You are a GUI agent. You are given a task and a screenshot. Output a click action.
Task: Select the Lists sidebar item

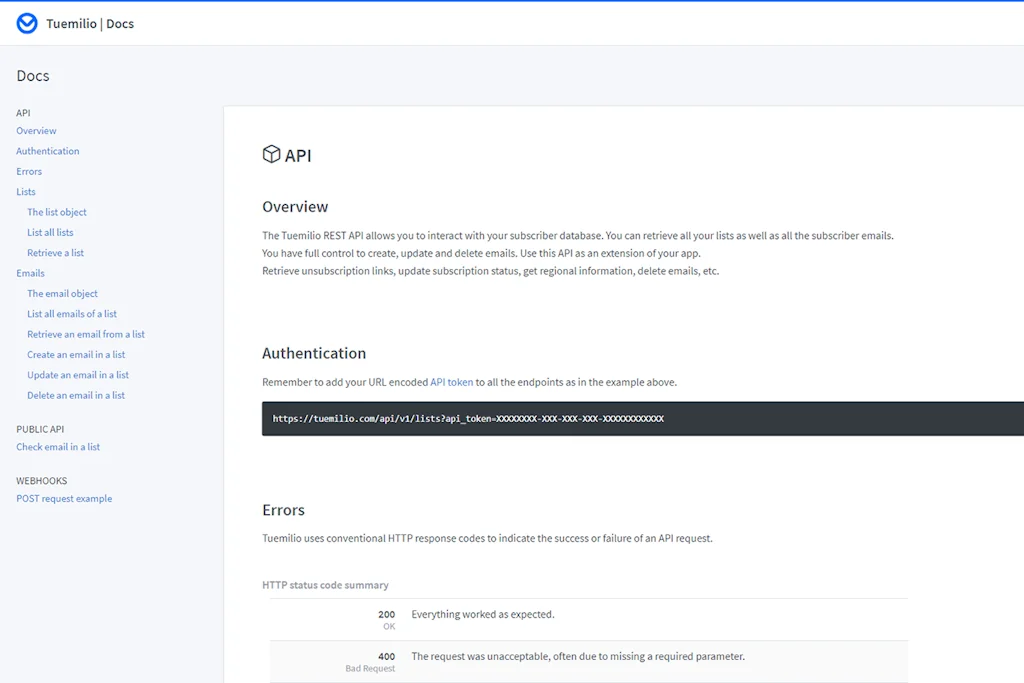[x=26, y=191]
